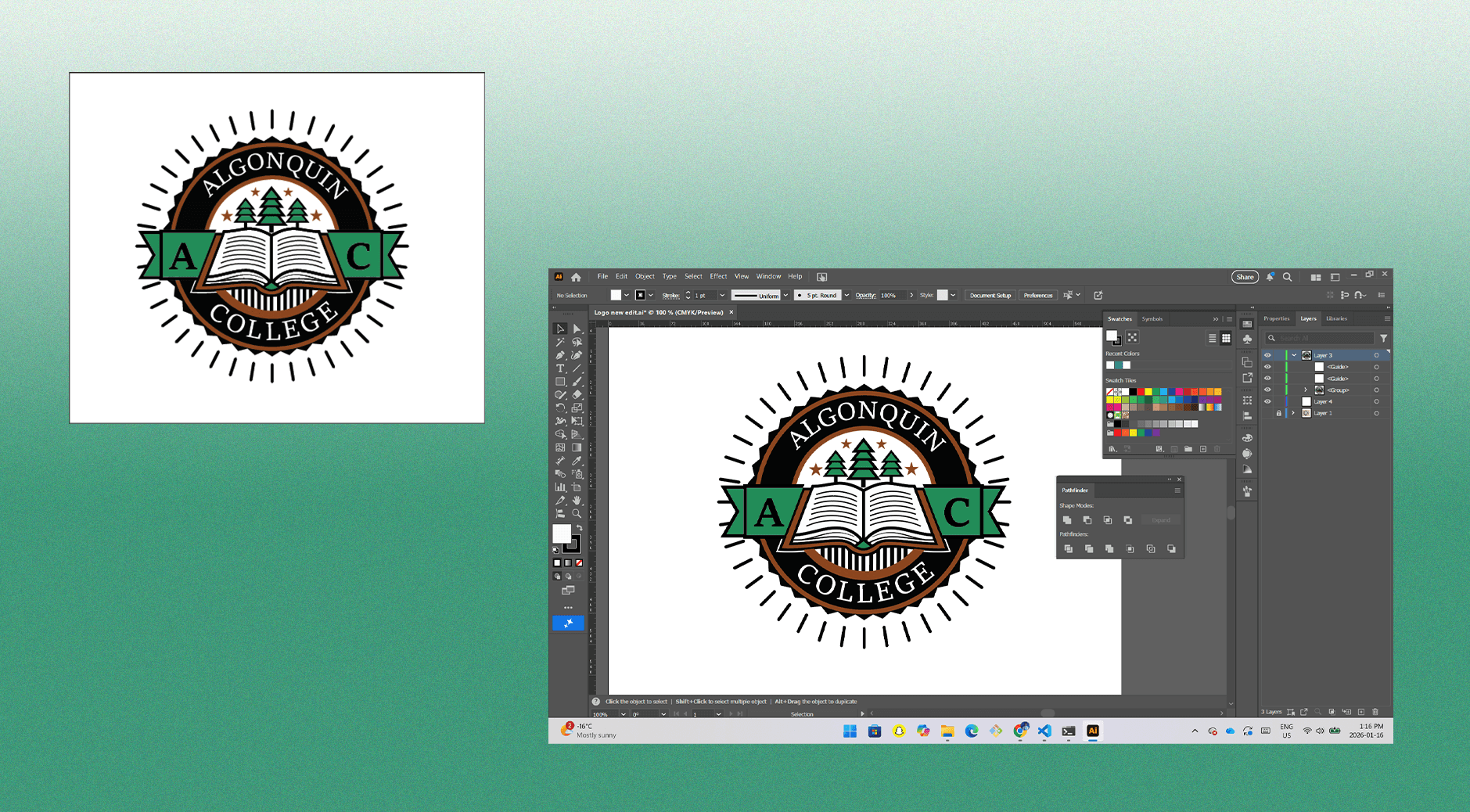This screenshot has height=812, width=1470.
Task: Unlock Layer 1 via the lock icon
Action: 1279,413
